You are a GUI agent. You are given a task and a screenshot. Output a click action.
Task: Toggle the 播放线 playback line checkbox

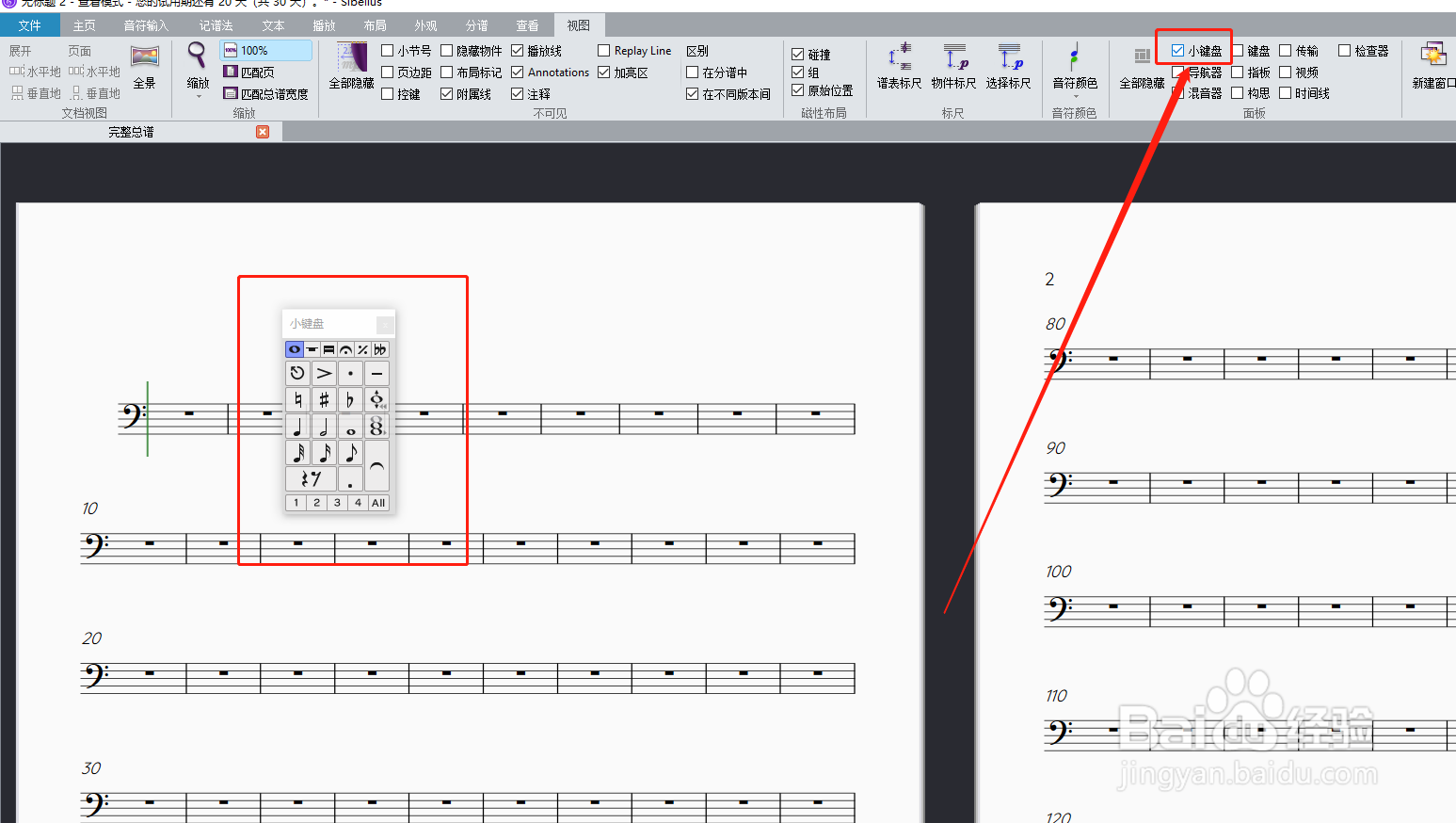[518, 51]
